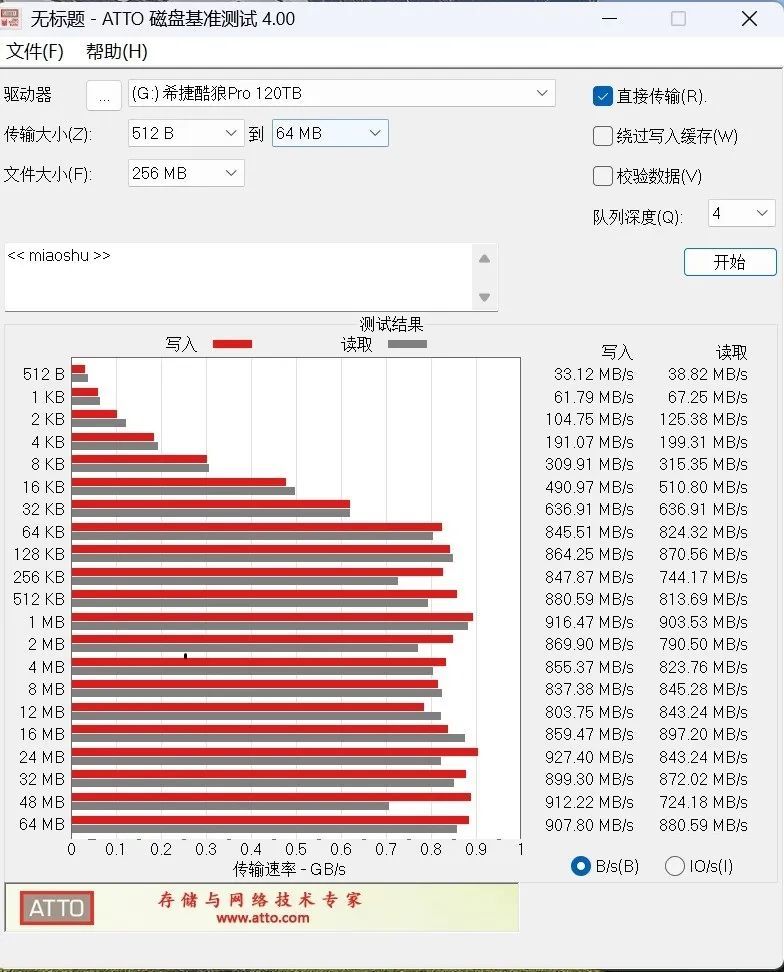Click the description box scroll-up arrow
The width and height of the screenshot is (784, 972).
coord(485,258)
